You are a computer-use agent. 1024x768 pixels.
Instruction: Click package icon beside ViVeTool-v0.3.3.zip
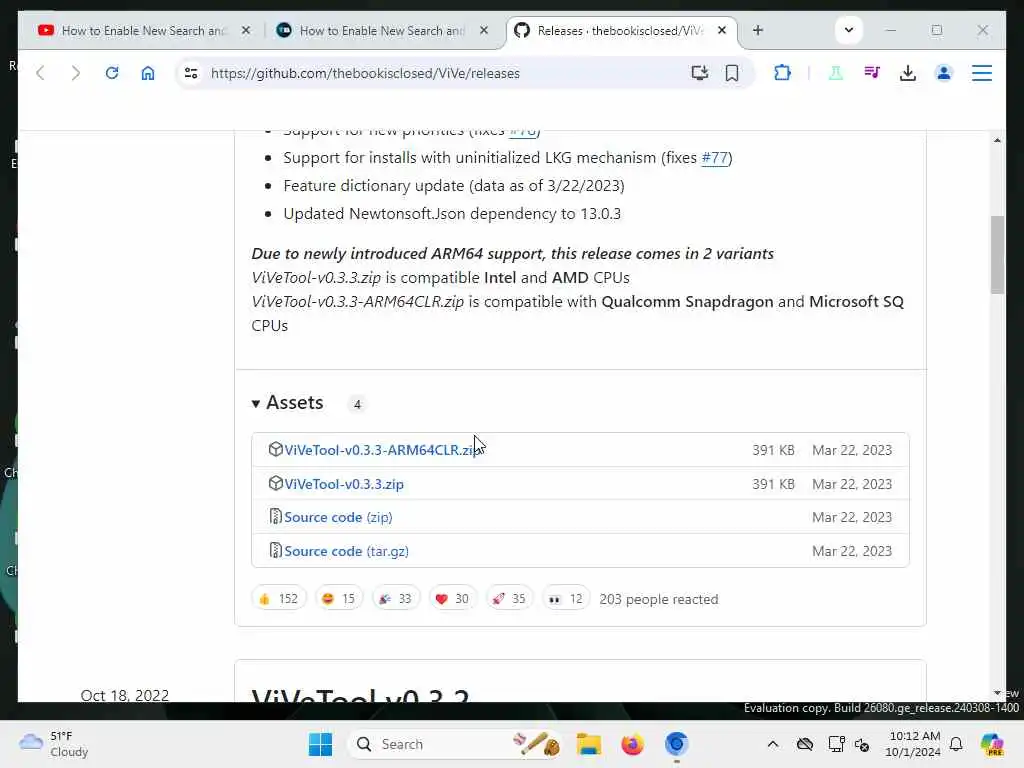pyautogui.click(x=276, y=483)
